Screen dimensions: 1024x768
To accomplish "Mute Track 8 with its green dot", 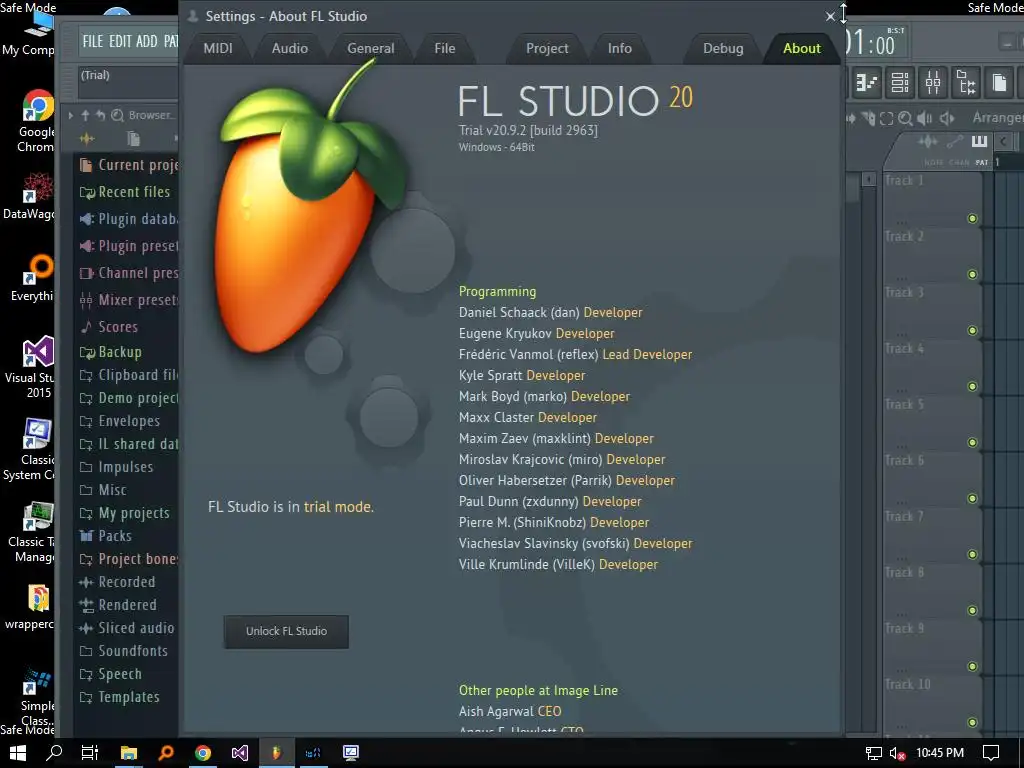I will pyautogui.click(x=972, y=611).
